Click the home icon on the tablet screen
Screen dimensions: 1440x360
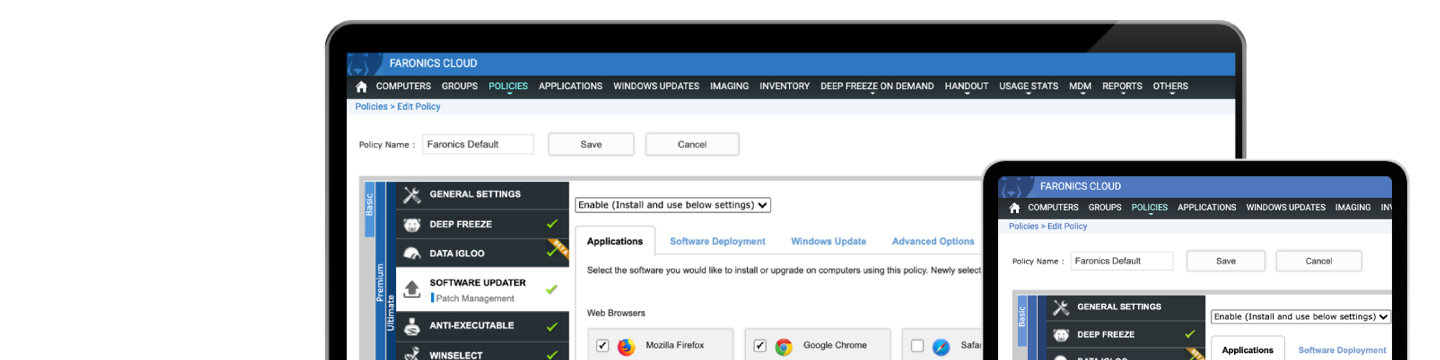tap(1015, 208)
